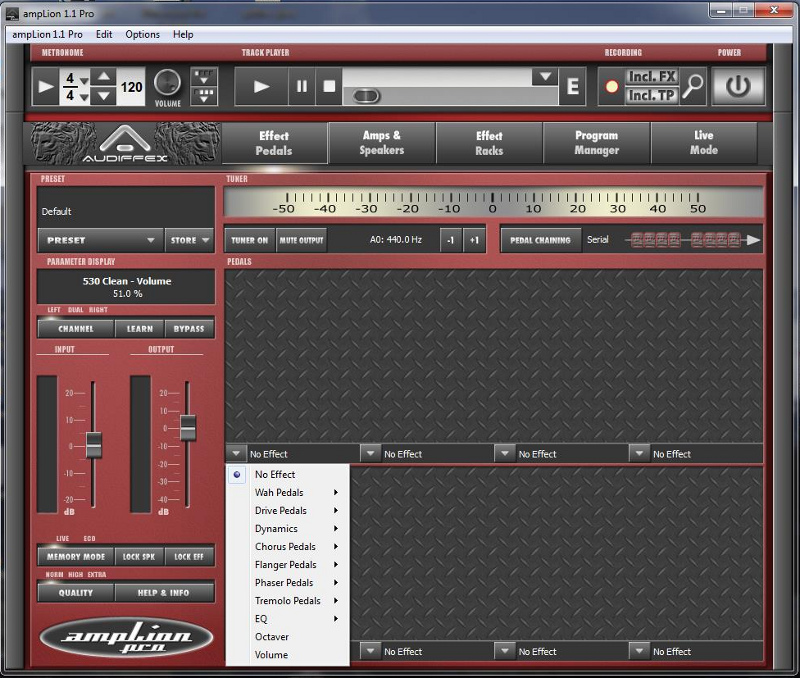800x678 pixels.
Task: Switch to Effect Pedals tab
Action: coord(274,143)
